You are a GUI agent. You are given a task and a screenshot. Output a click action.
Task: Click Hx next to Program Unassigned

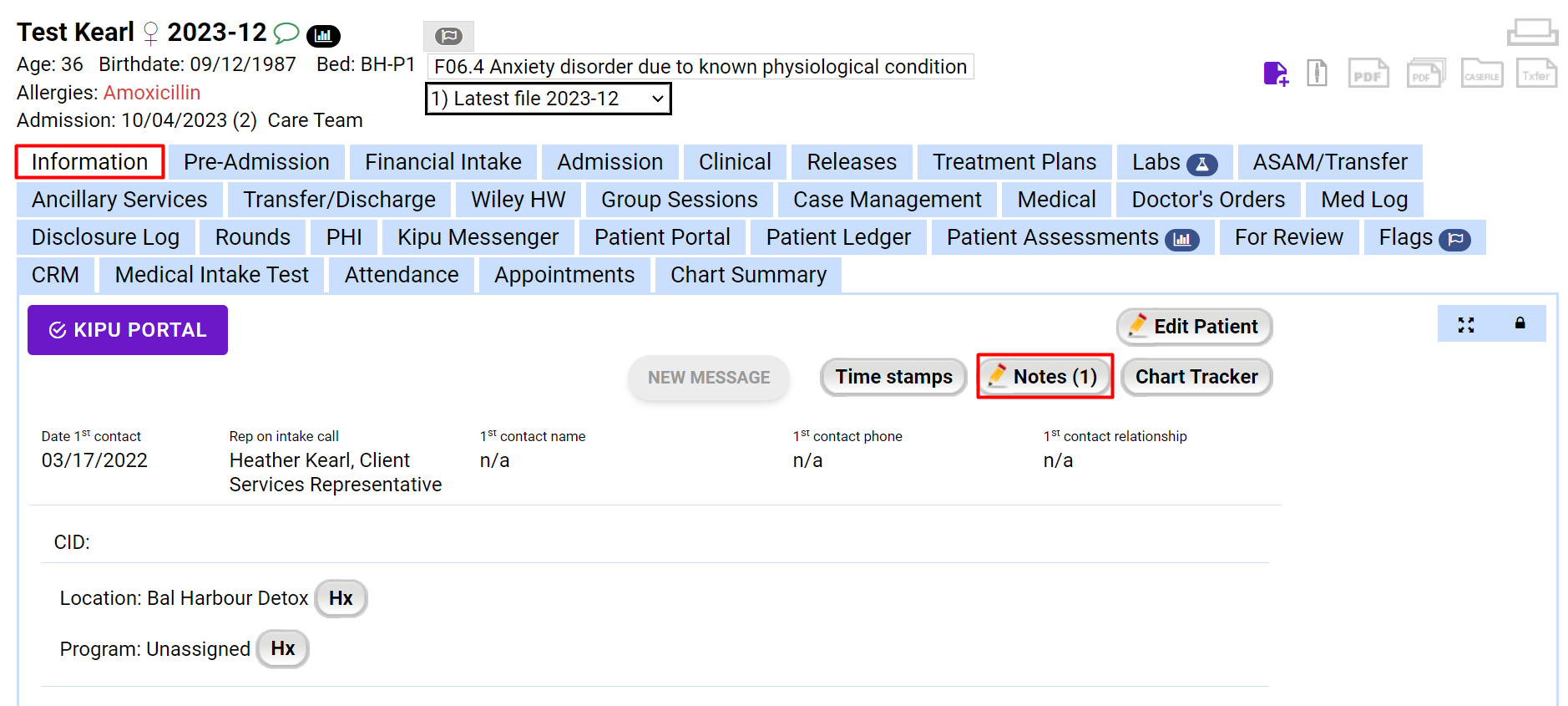[x=282, y=649]
